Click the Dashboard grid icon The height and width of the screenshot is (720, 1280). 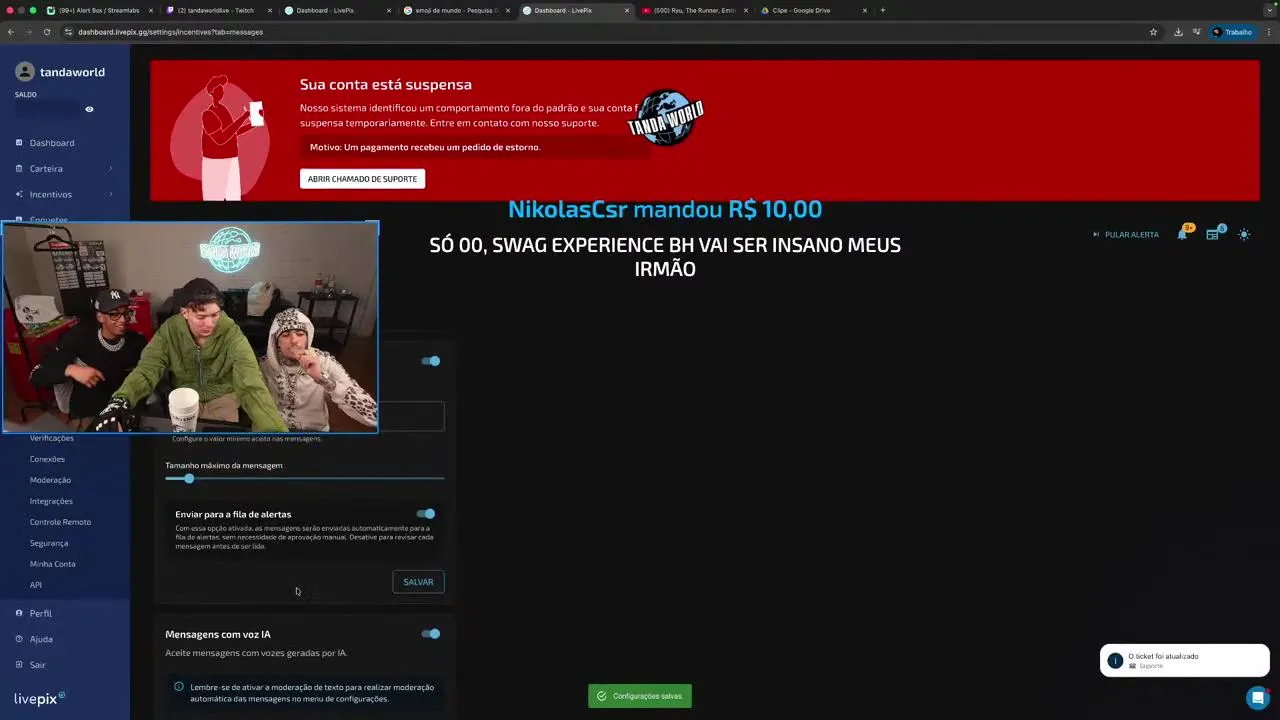[x=19, y=143]
